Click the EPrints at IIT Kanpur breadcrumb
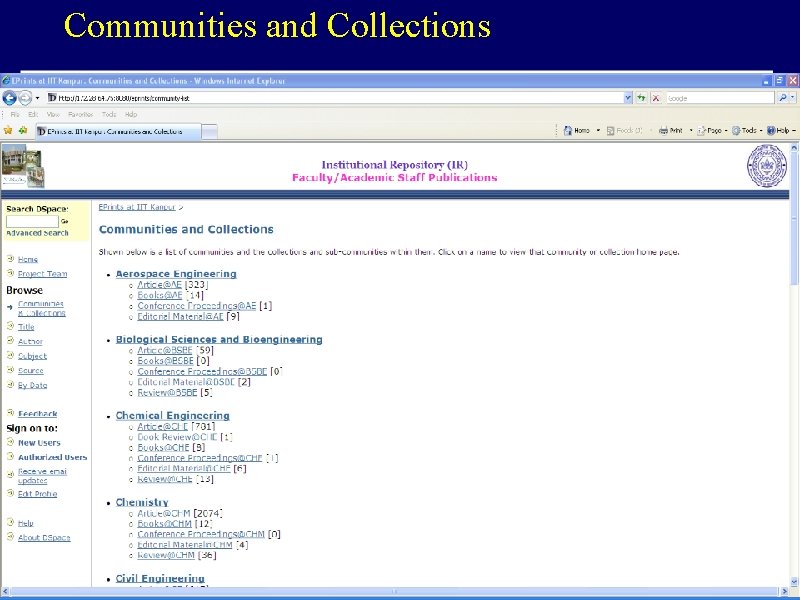 [x=137, y=207]
